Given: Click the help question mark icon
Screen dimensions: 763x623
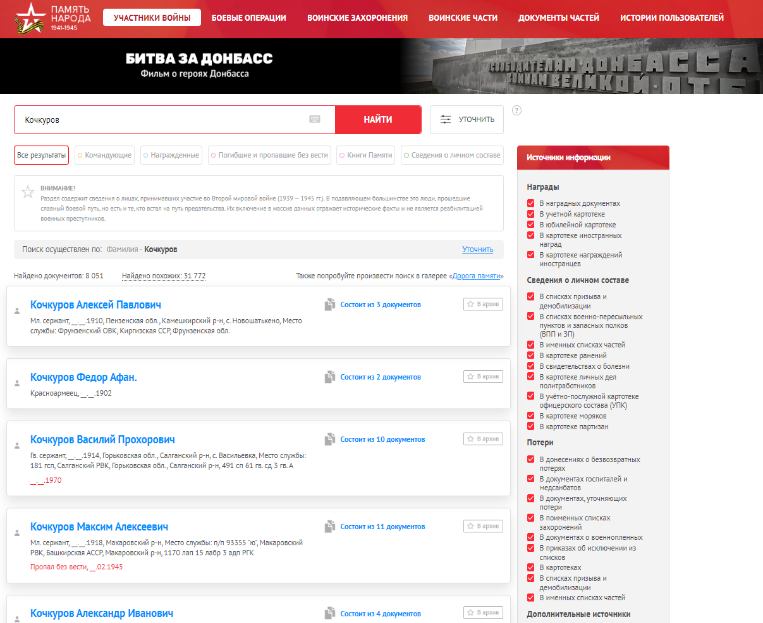Looking at the screenshot, I should [516, 110].
